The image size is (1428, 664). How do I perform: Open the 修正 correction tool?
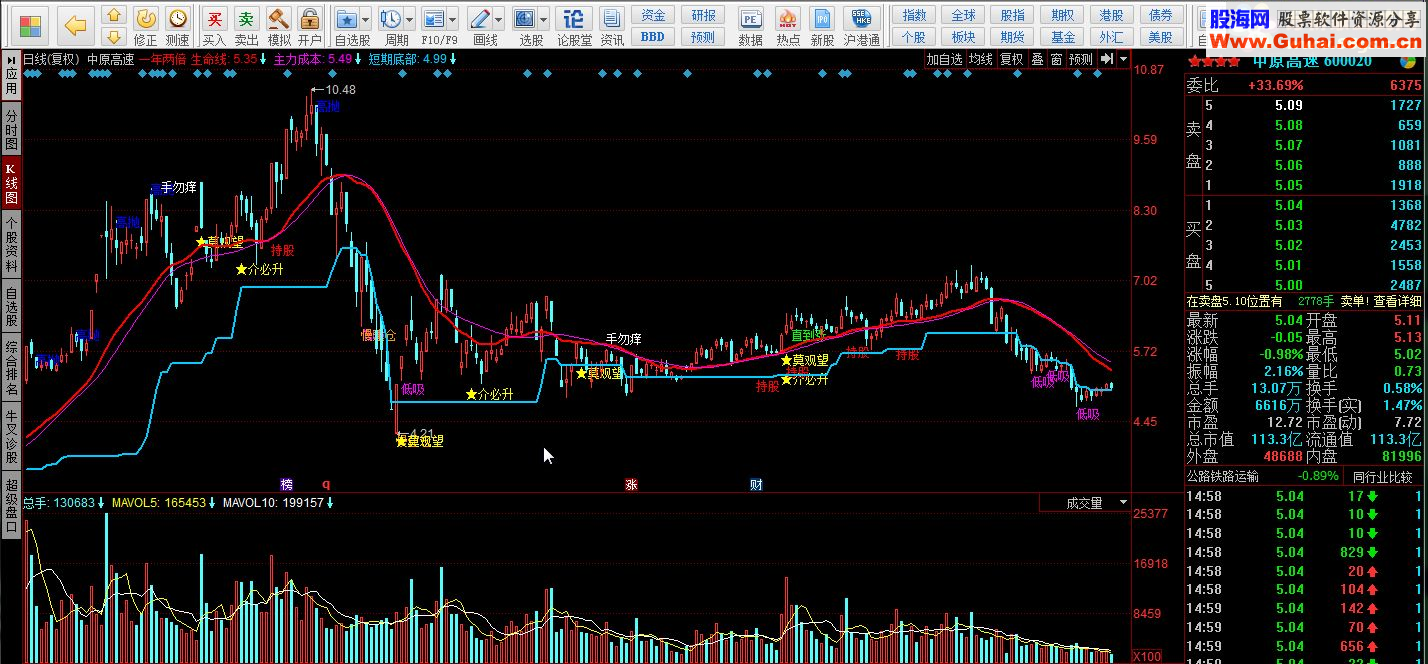pyautogui.click(x=146, y=26)
